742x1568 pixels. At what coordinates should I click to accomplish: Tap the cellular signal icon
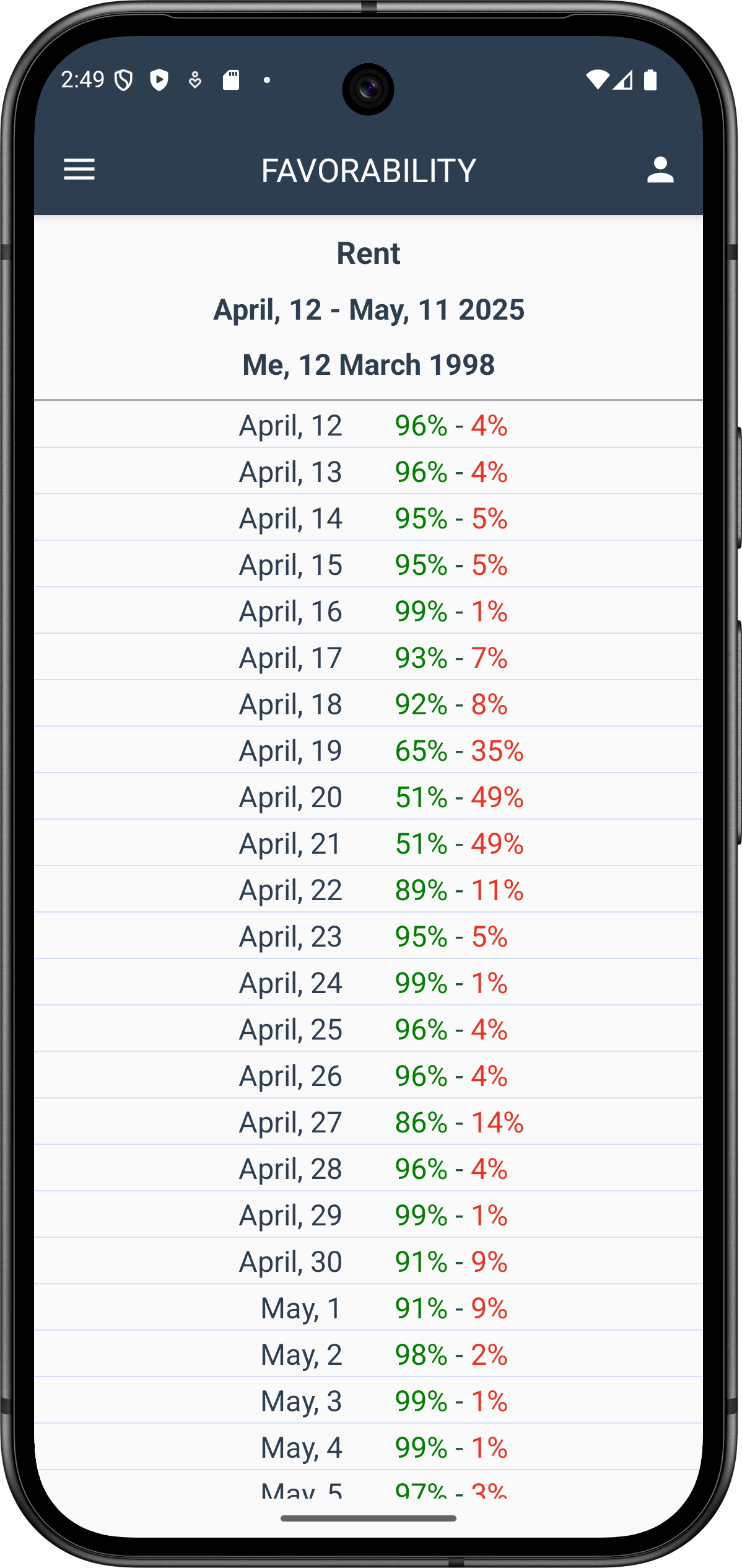click(623, 80)
